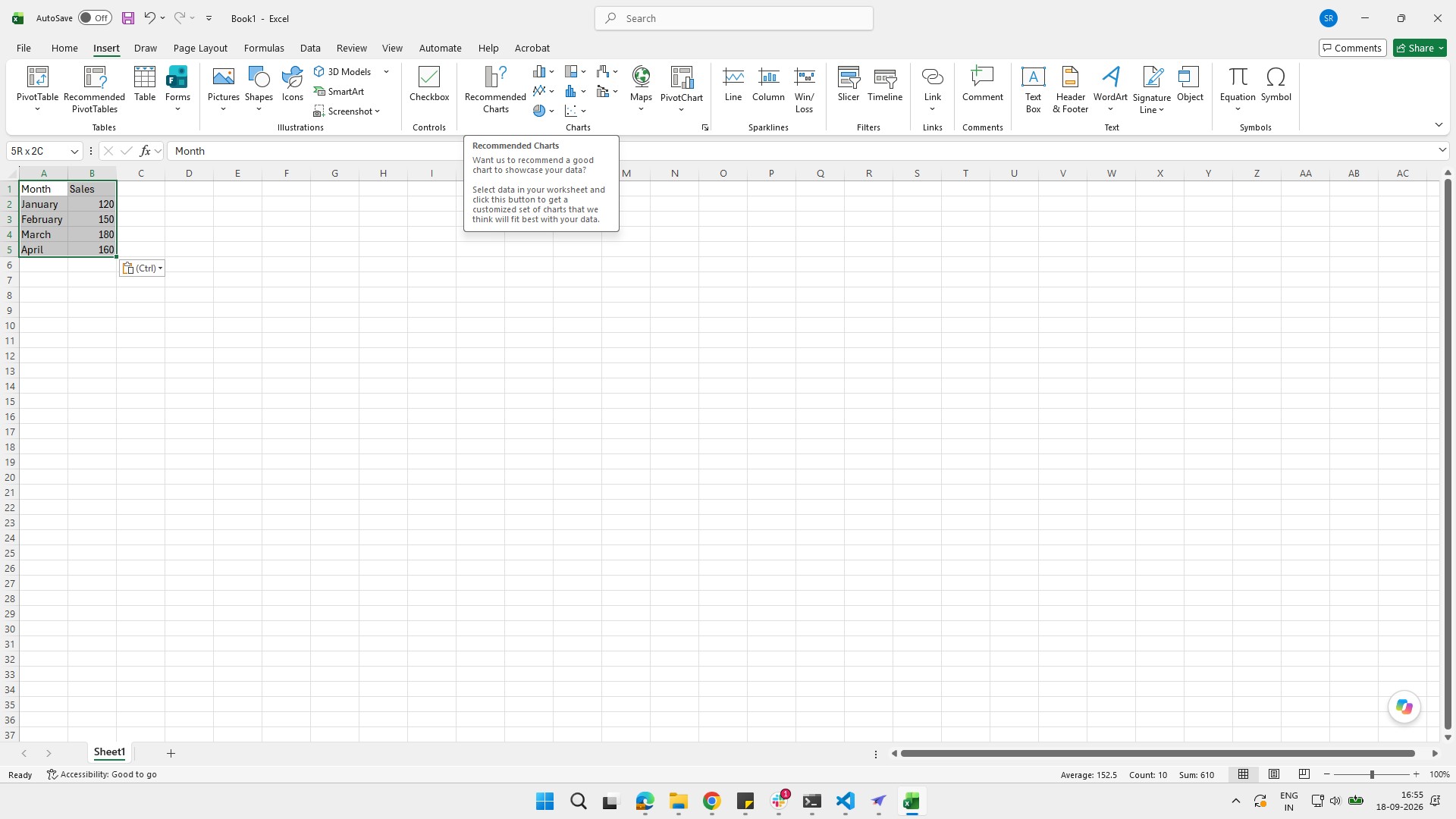Add Header & Footer
This screenshot has height=819, width=1456.
[1070, 89]
